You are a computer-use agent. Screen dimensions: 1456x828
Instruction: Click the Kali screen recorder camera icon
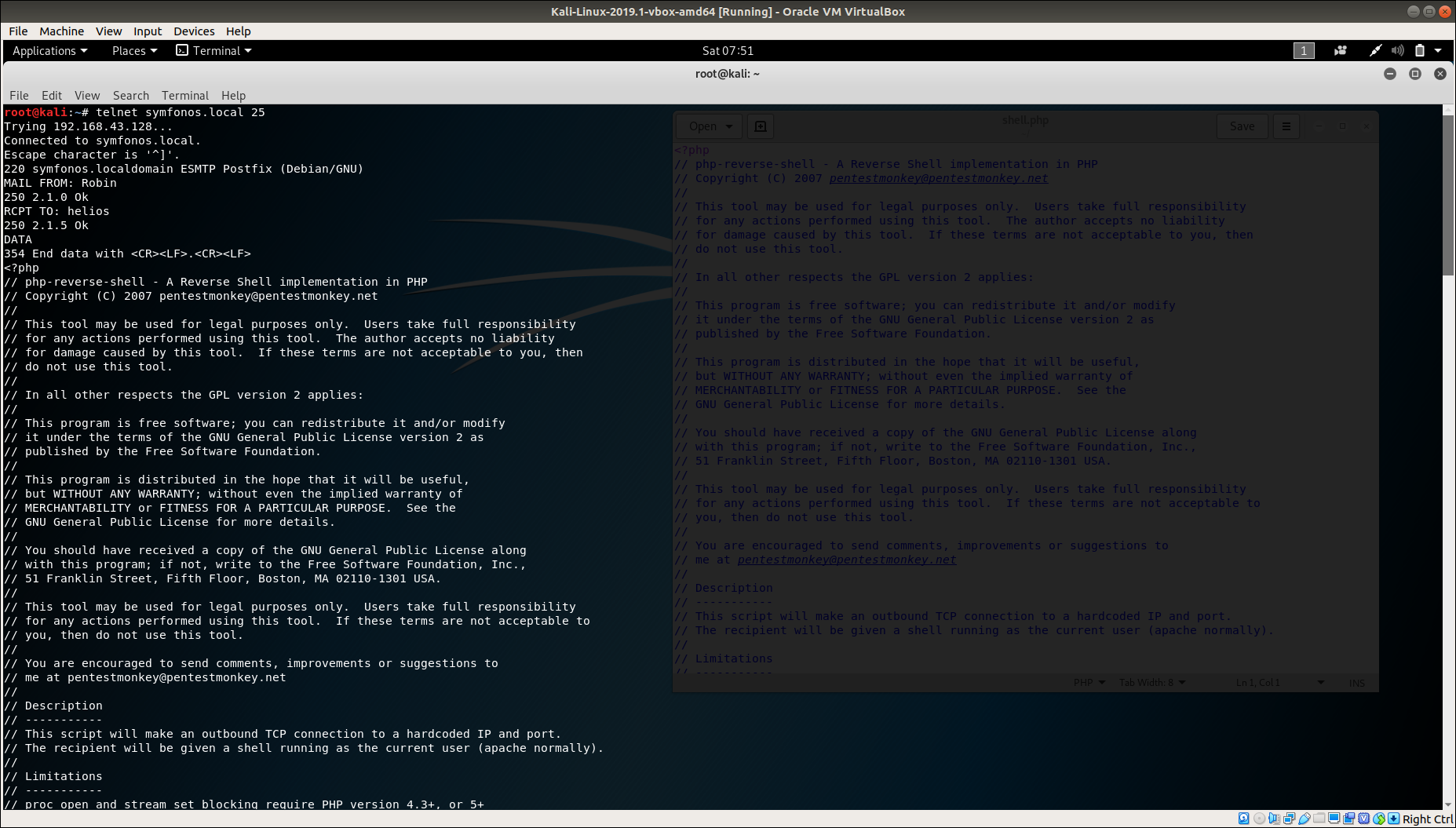click(x=1341, y=50)
